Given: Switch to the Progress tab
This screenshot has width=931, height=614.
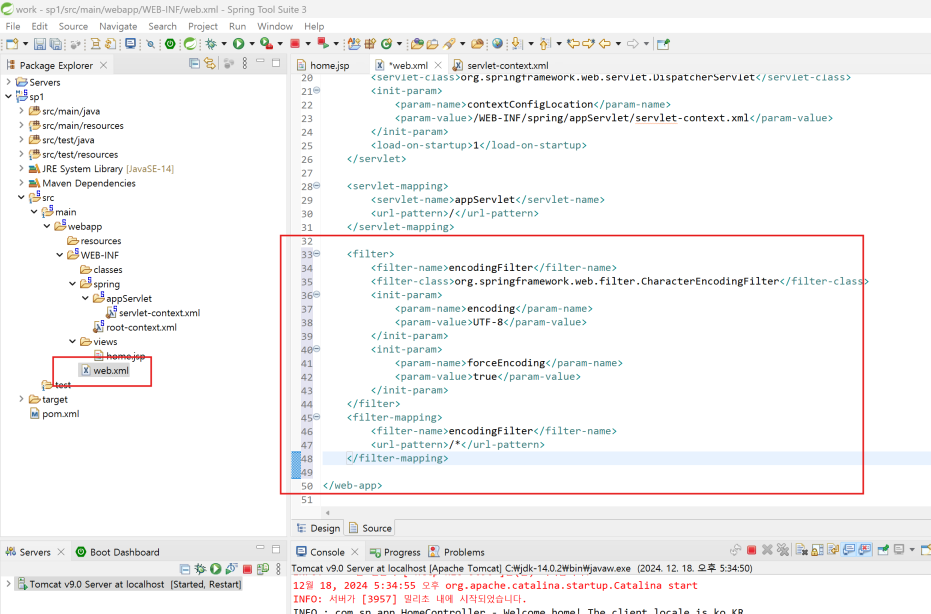Looking at the screenshot, I should point(395,552).
